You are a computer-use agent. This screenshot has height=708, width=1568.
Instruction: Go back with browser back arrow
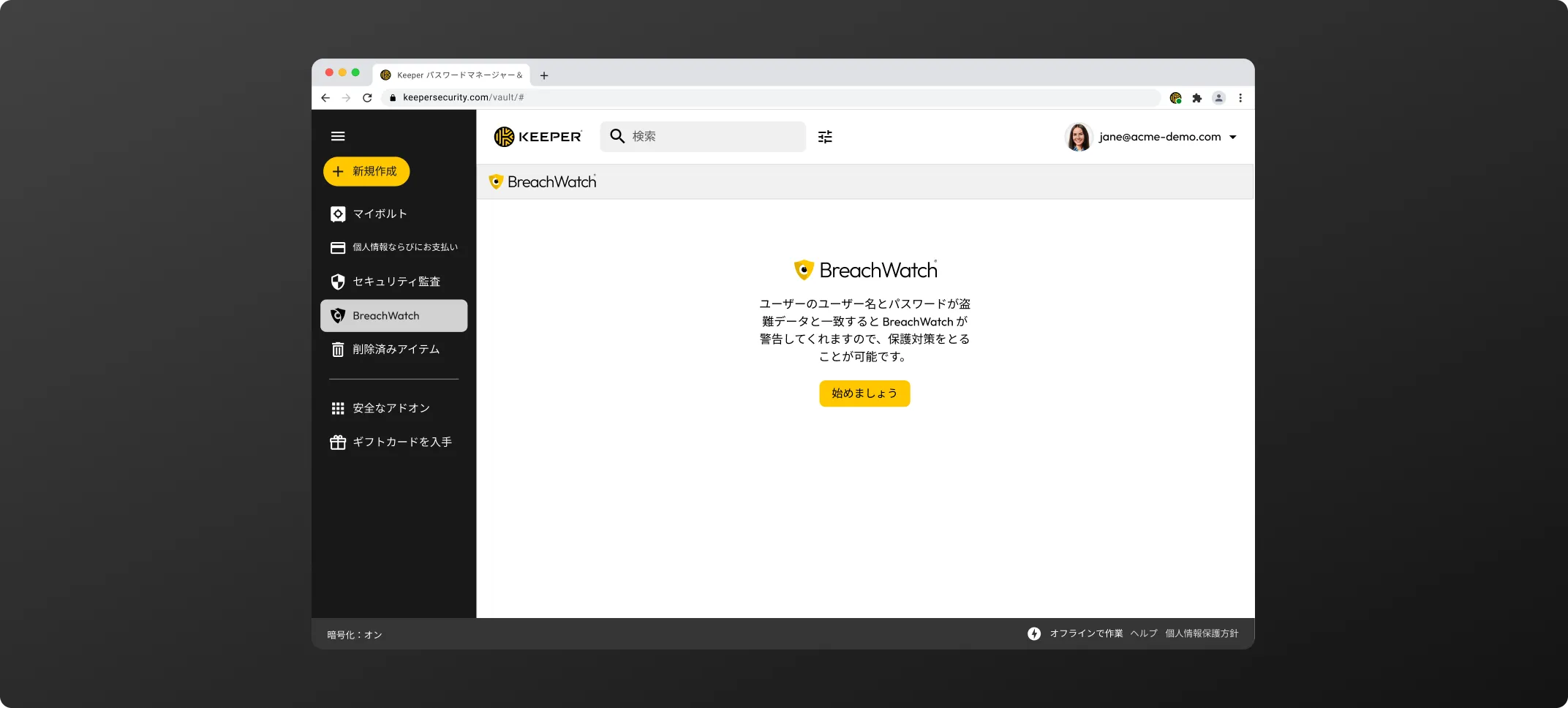[325, 97]
